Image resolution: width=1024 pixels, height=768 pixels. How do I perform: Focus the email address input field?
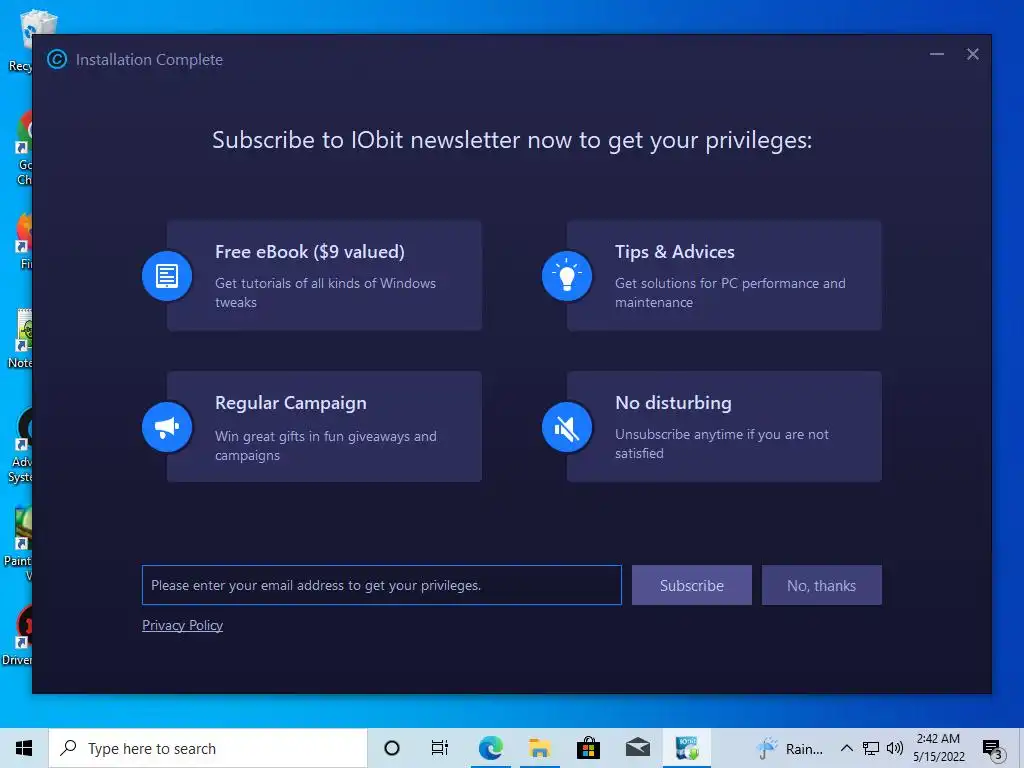(381, 585)
